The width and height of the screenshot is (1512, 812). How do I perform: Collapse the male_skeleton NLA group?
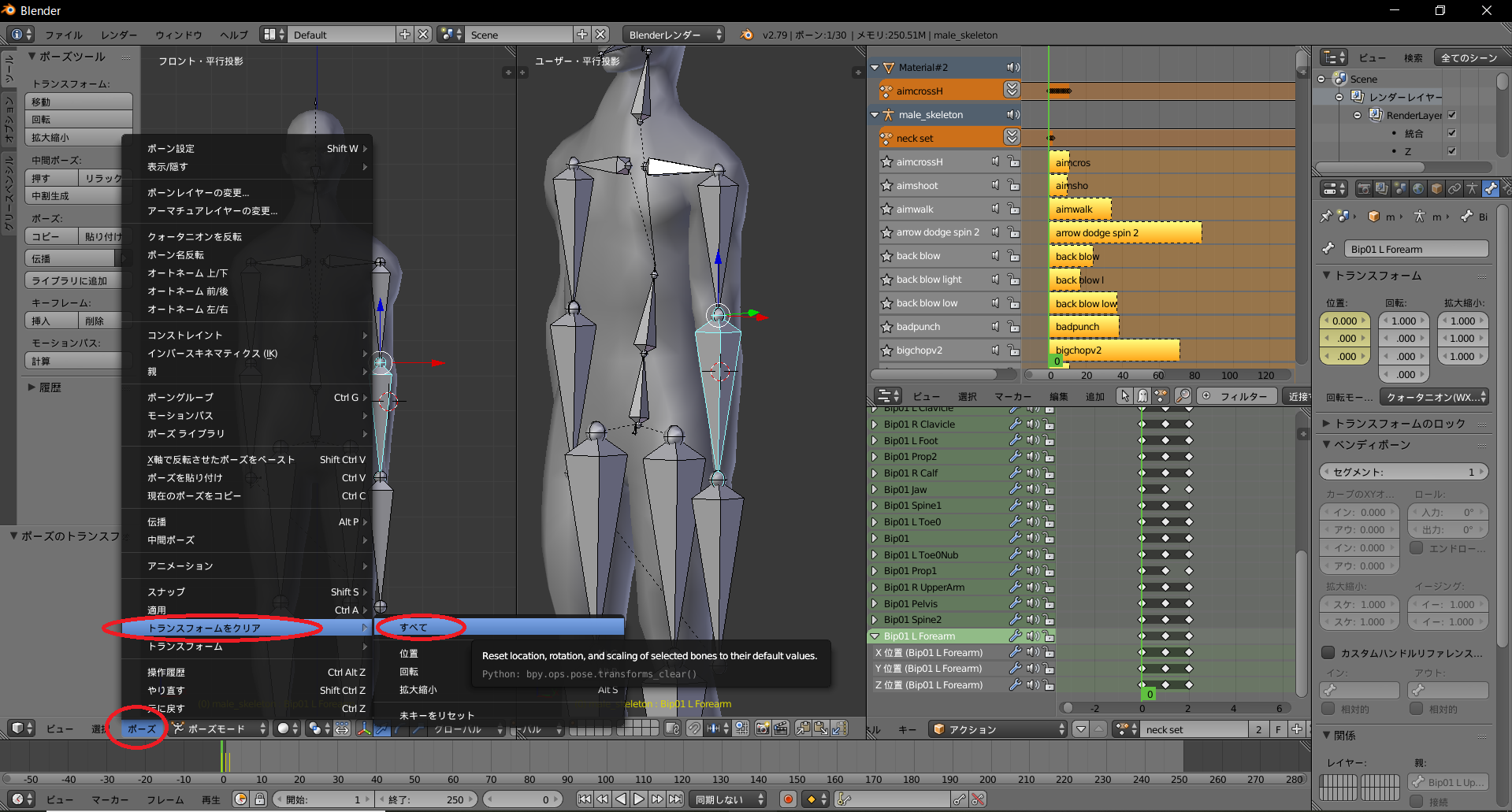point(875,115)
